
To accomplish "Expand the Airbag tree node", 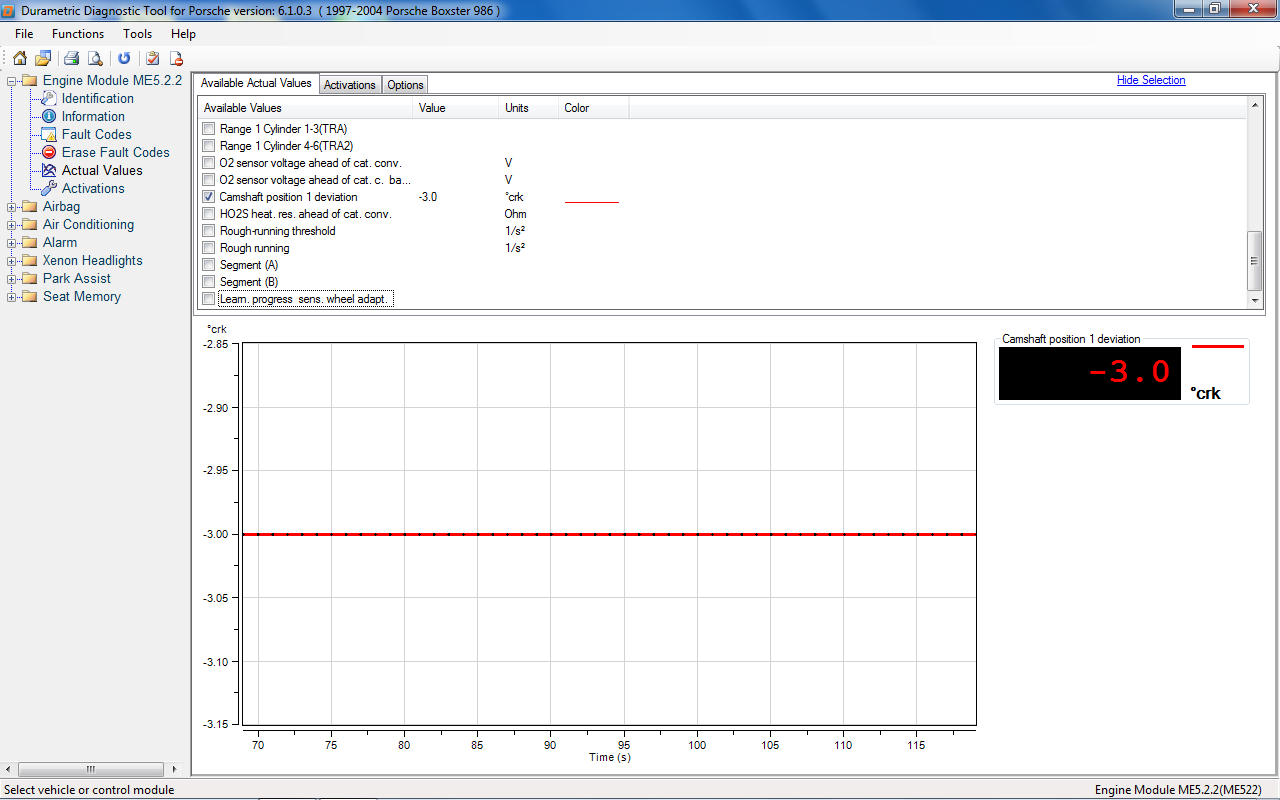I will click(x=12, y=206).
